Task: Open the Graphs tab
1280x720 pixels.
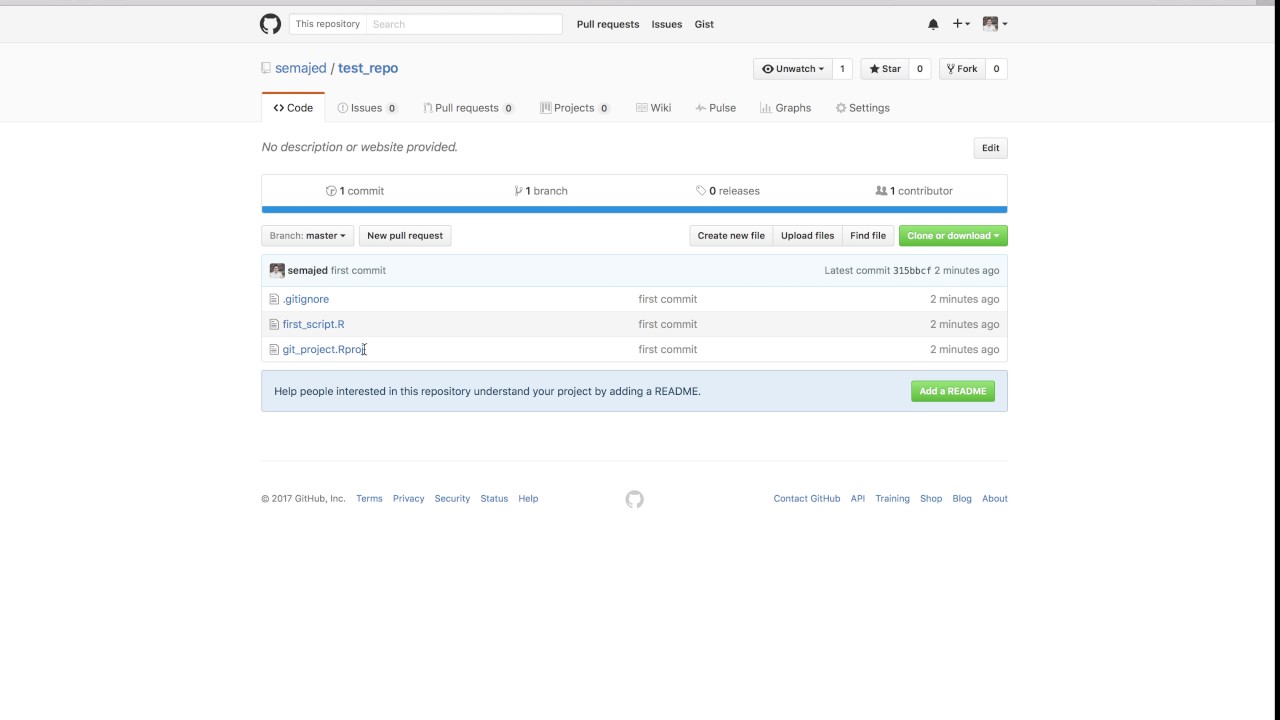Action: (x=785, y=108)
